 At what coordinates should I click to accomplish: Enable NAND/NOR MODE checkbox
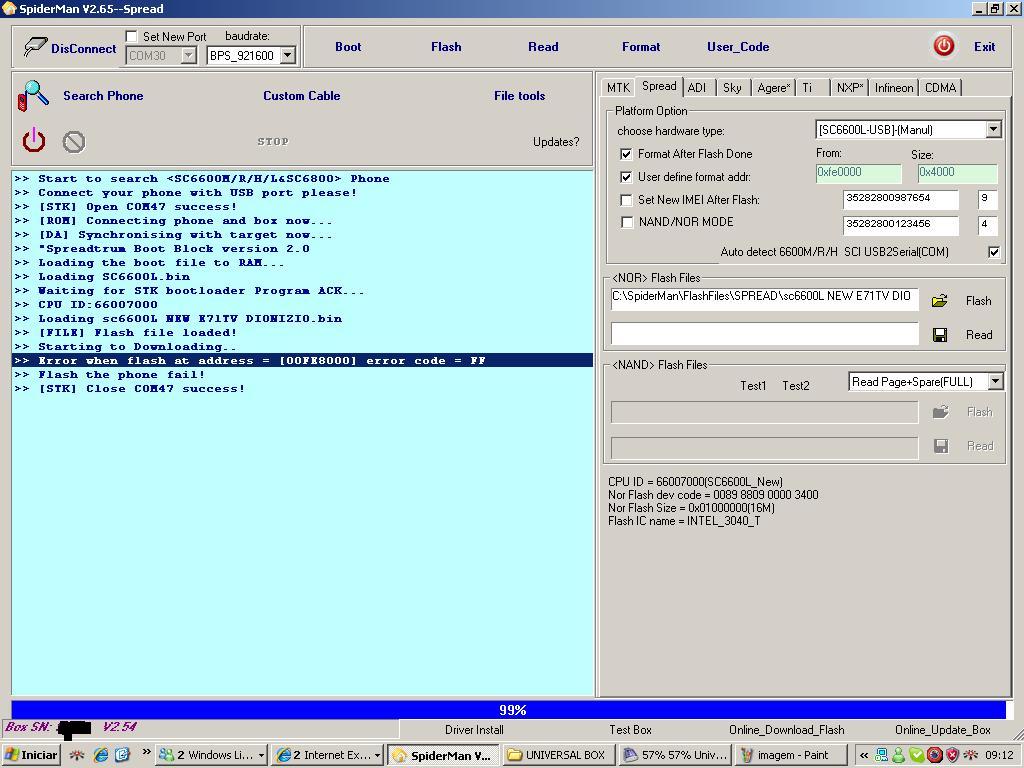[626, 222]
